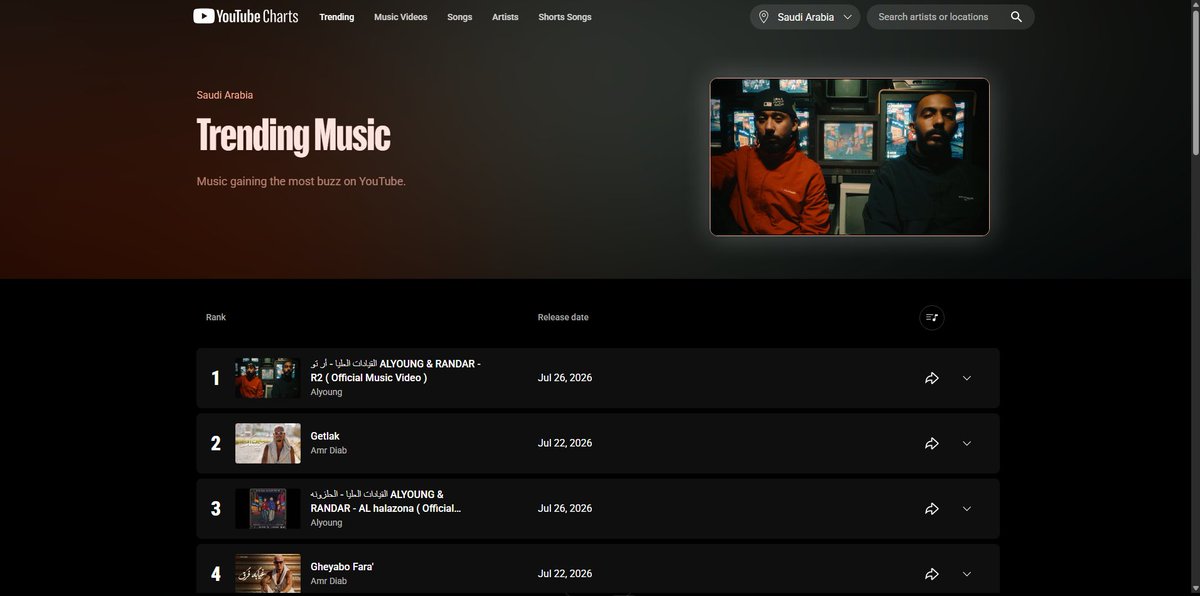Expand details for the R2 Official Music Video row

pyautogui.click(x=967, y=378)
